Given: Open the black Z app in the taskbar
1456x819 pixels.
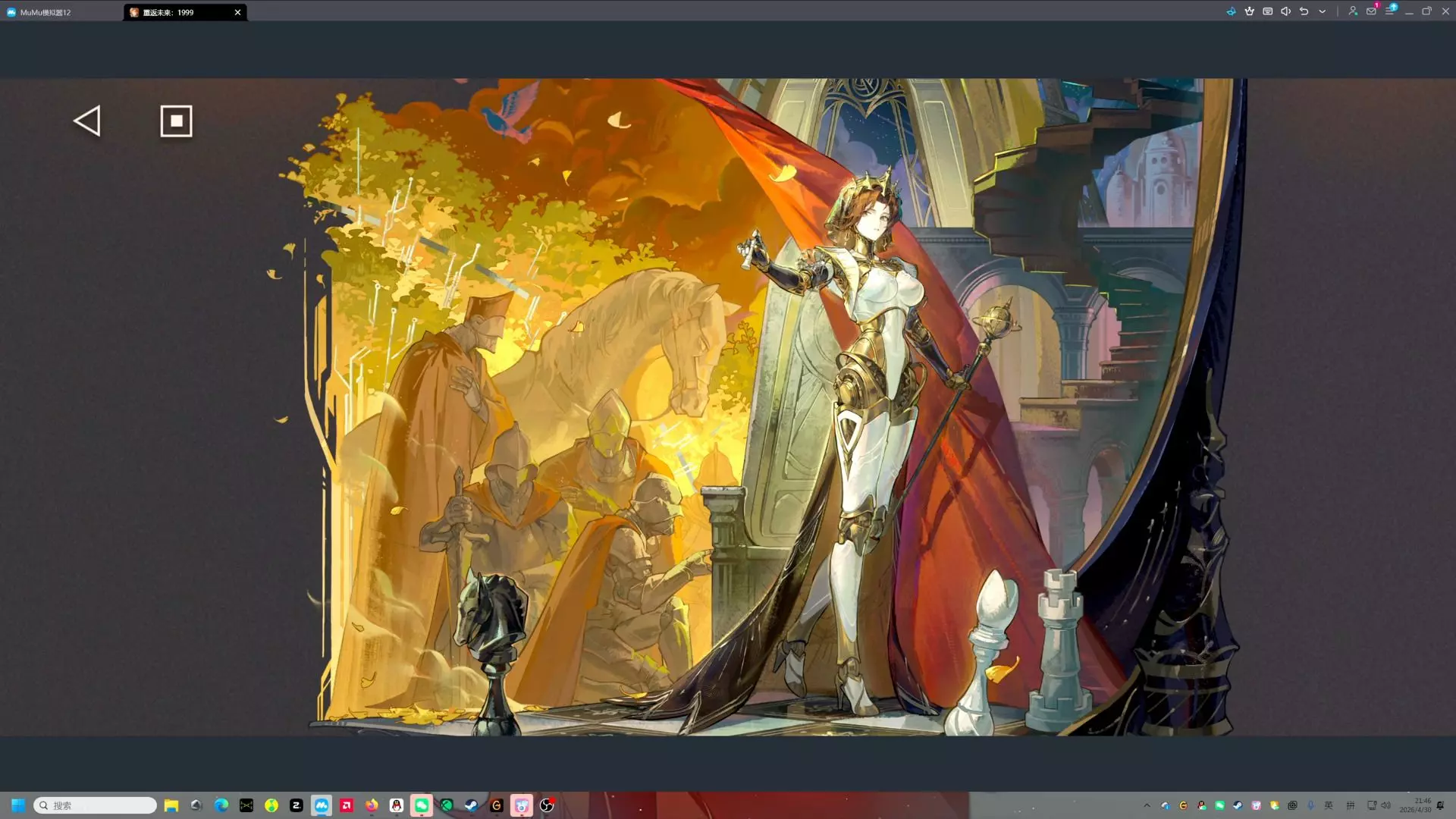Looking at the screenshot, I should pyautogui.click(x=297, y=805).
